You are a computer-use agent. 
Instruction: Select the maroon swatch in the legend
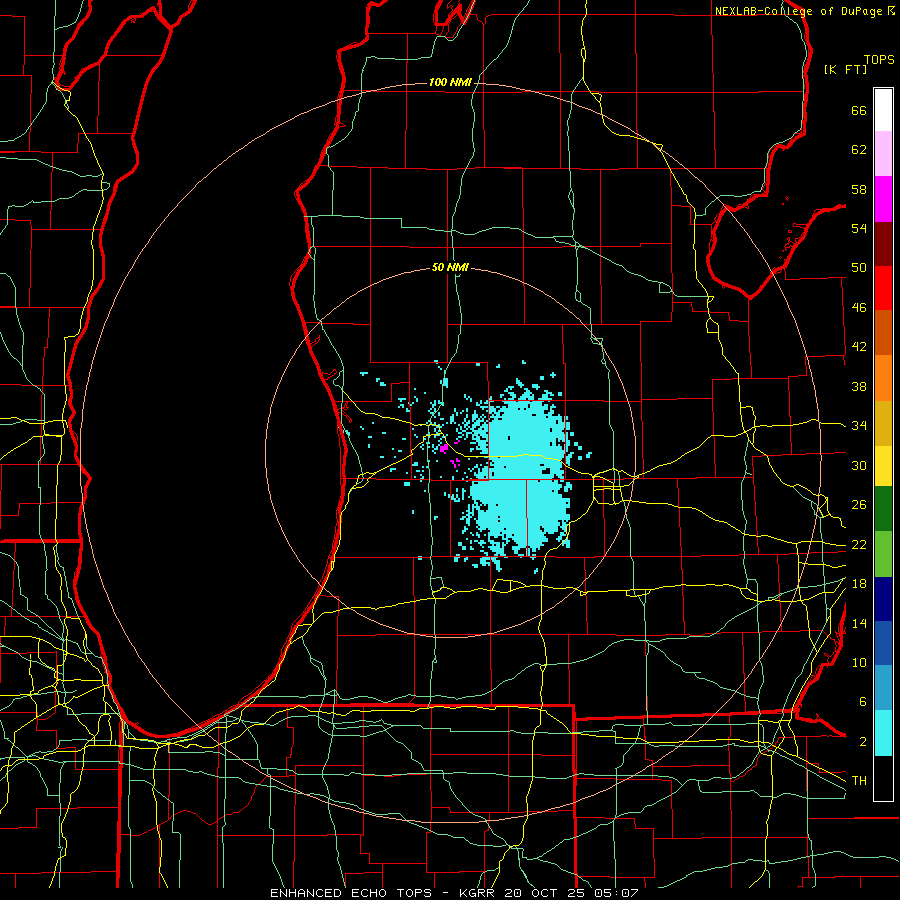click(x=883, y=243)
